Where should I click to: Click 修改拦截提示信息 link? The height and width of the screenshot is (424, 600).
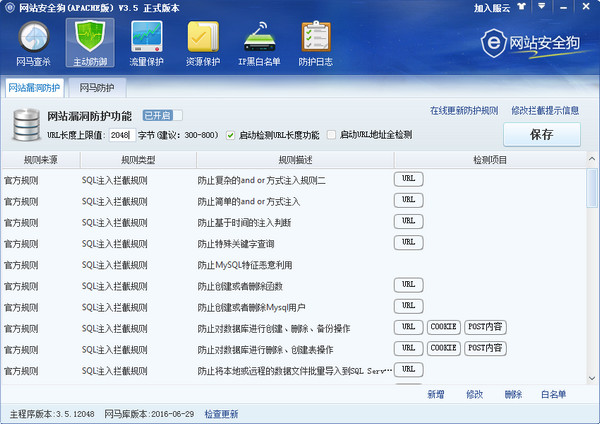coord(545,111)
